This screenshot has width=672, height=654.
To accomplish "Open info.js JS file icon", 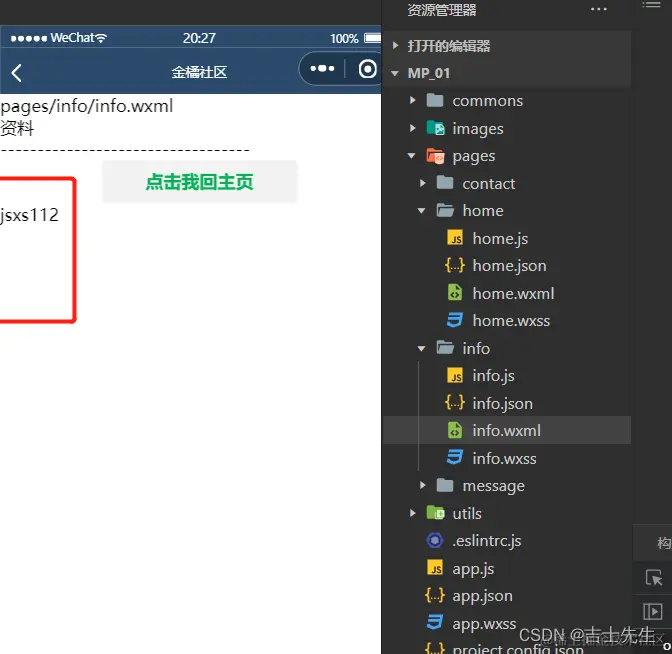I will click(x=455, y=375).
